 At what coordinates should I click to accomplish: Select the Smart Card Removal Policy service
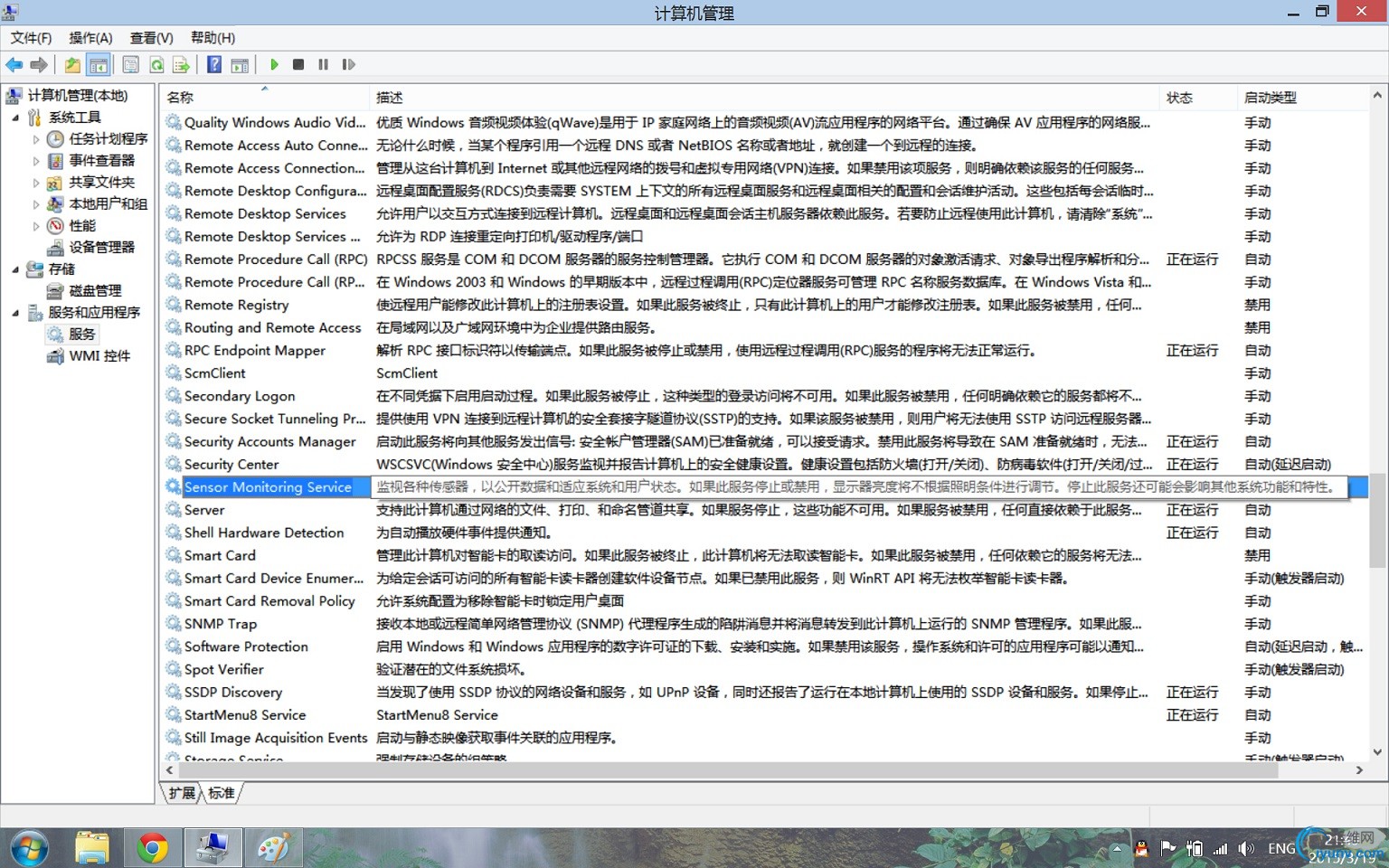[x=269, y=601]
